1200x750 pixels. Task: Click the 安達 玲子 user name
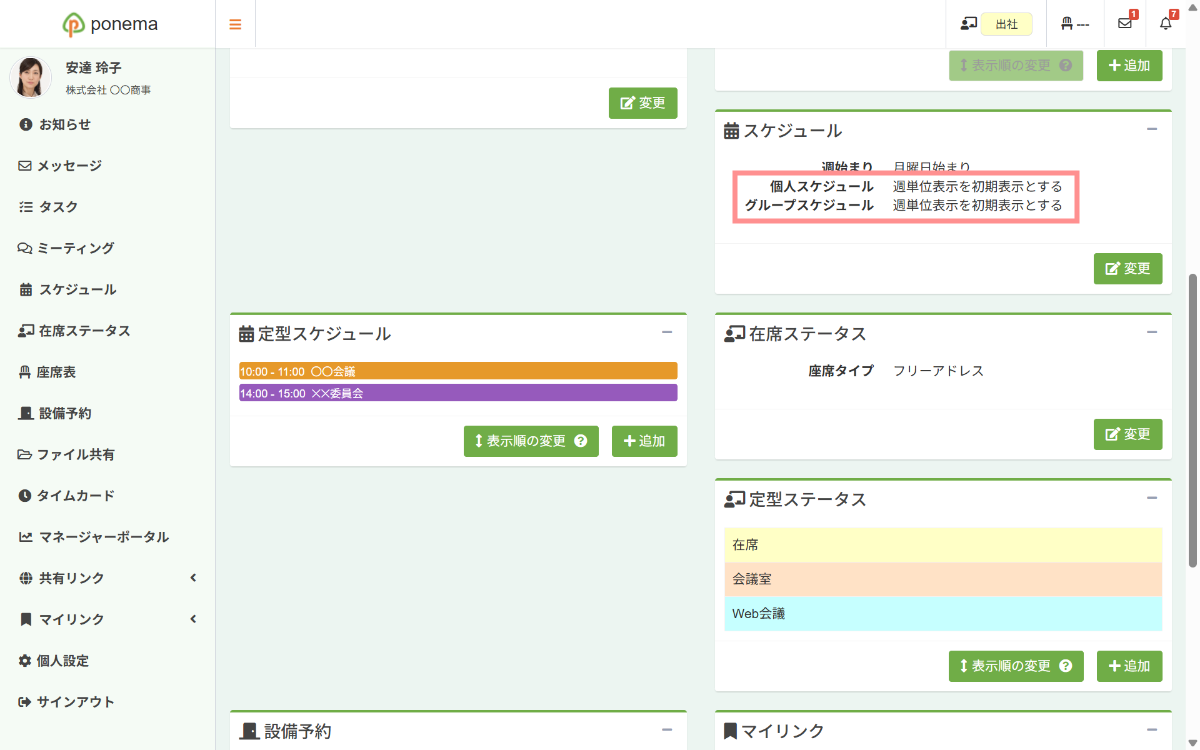tap(93, 68)
